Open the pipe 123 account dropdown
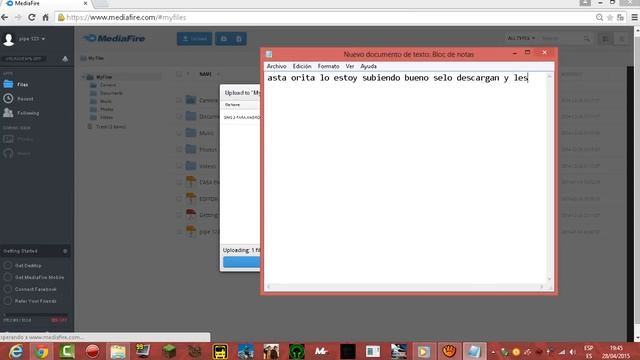Viewport: 640px width, 360px height. [x=32, y=39]
